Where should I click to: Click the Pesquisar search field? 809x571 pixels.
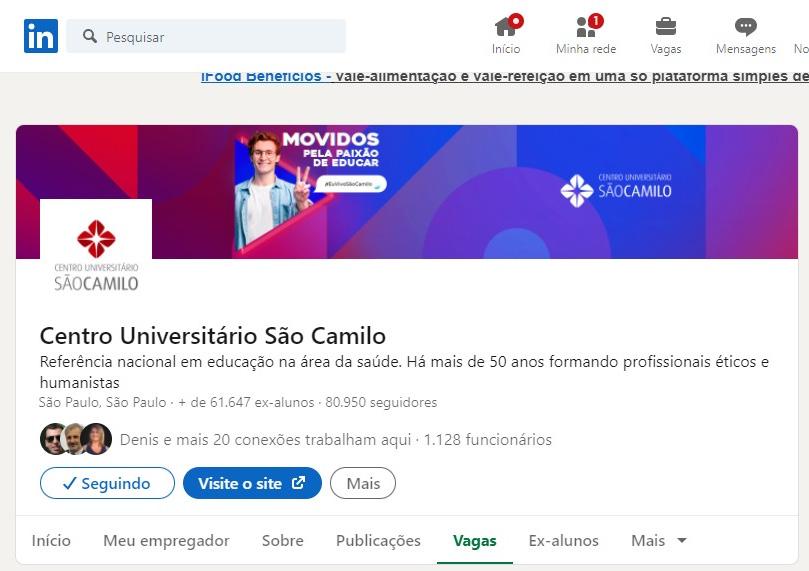pos(206,36)
